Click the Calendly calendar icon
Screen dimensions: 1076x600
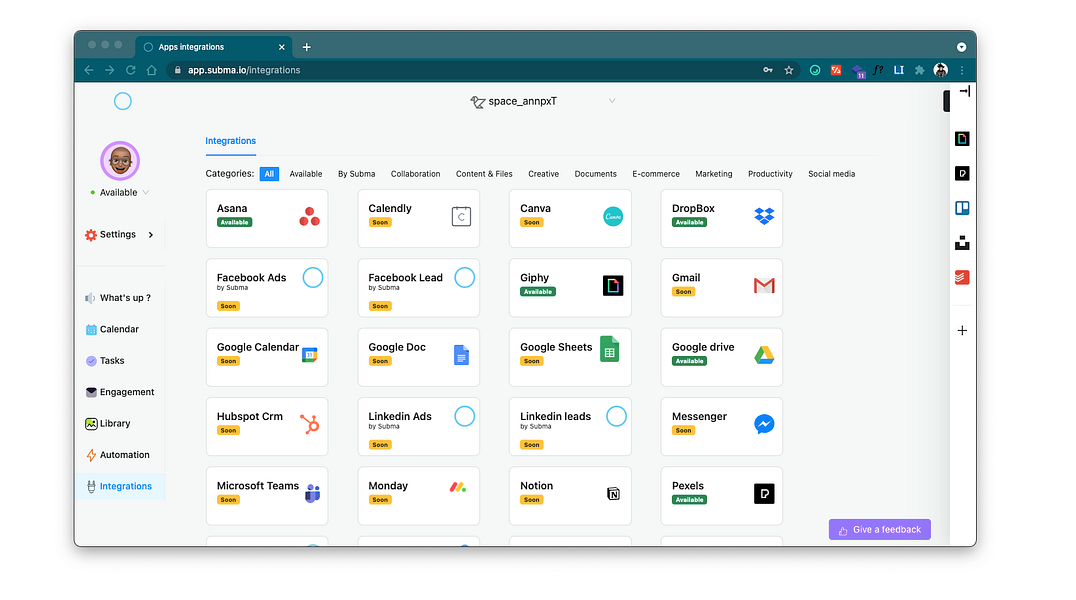pyautogui.click(x=461, y=216)
